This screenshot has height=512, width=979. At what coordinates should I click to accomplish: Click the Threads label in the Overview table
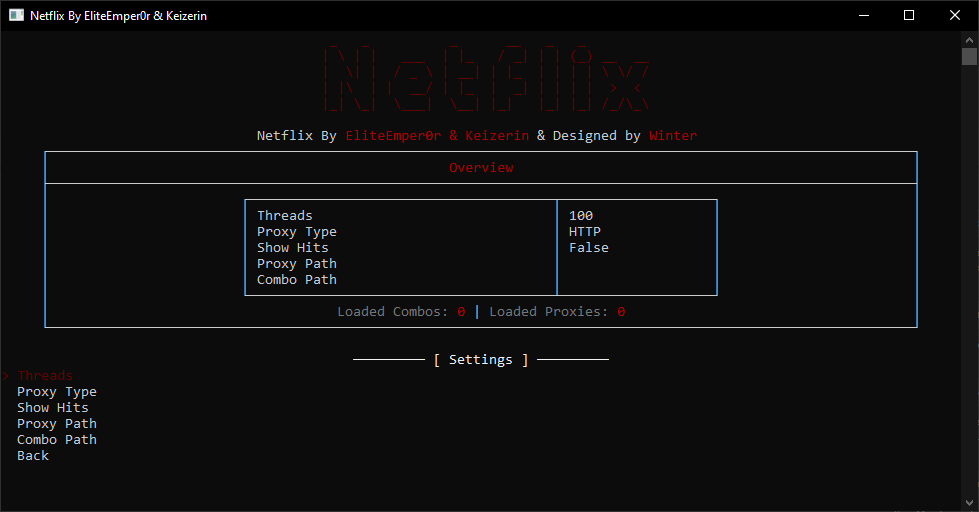[285, 215]
